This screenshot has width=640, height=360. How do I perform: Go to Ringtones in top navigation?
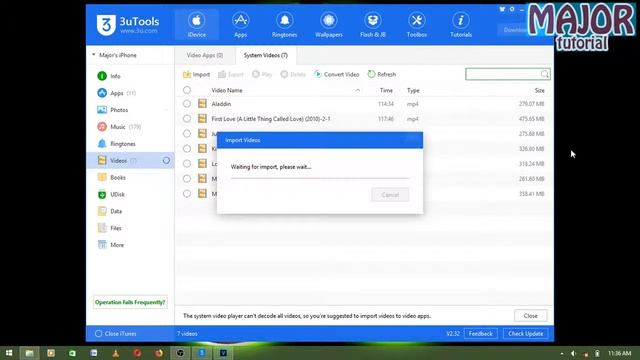click(284, 25)
